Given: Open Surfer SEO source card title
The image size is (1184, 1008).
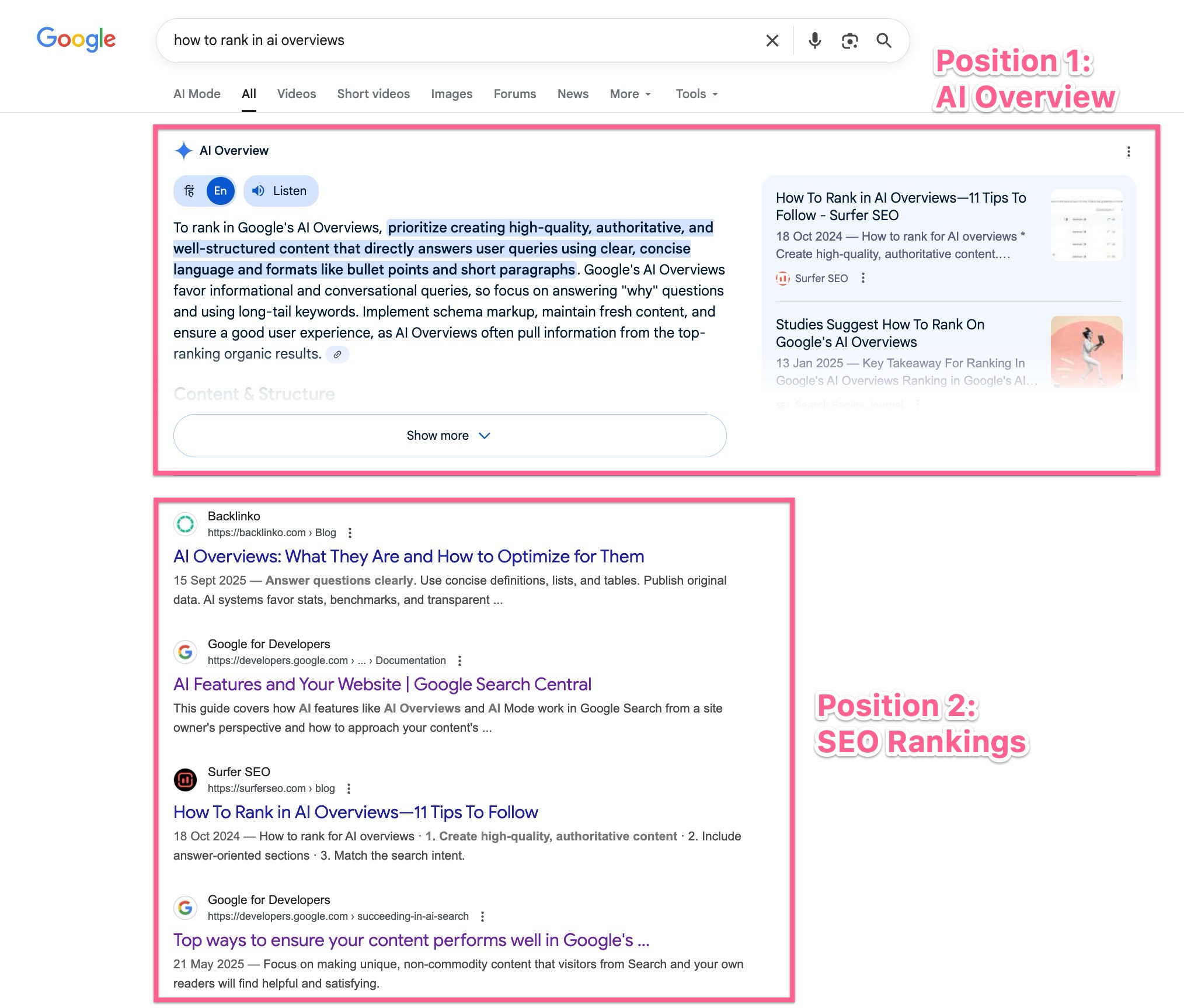Looking at the screenshot, I should (x=901, y=207).
